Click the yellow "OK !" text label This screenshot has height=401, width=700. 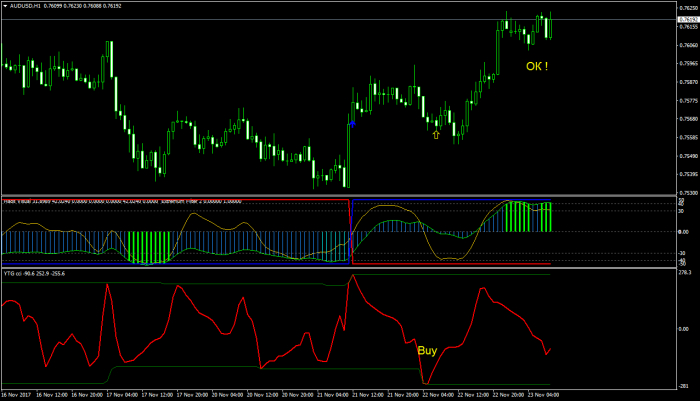pos(537,67)
